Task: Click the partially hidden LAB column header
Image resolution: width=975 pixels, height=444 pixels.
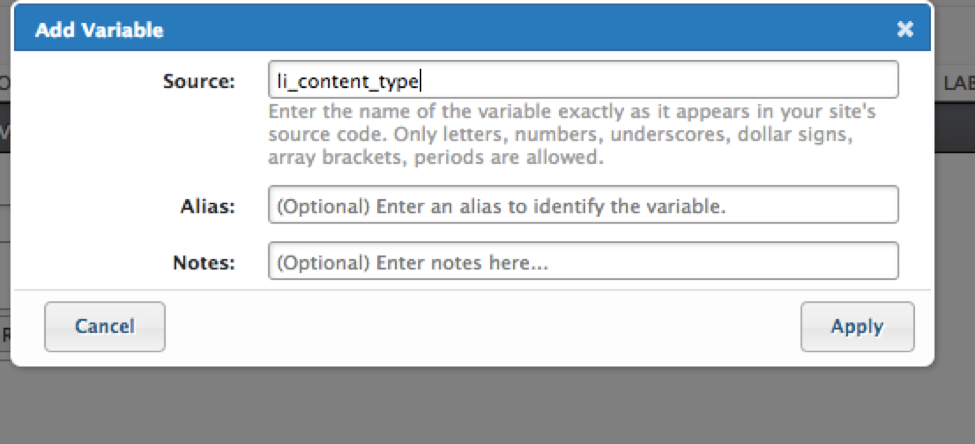Action: pos(957,84)
